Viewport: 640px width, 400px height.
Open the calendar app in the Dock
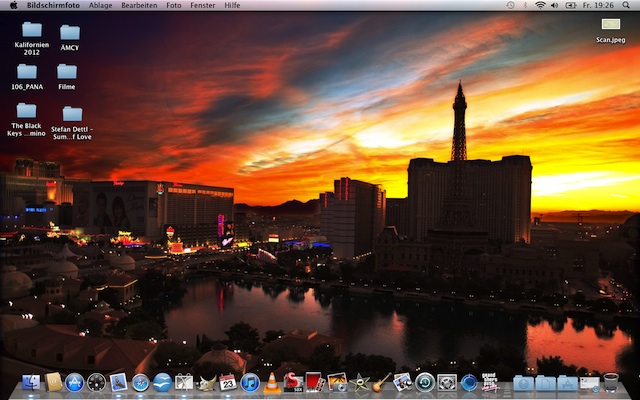coord(228,382)
